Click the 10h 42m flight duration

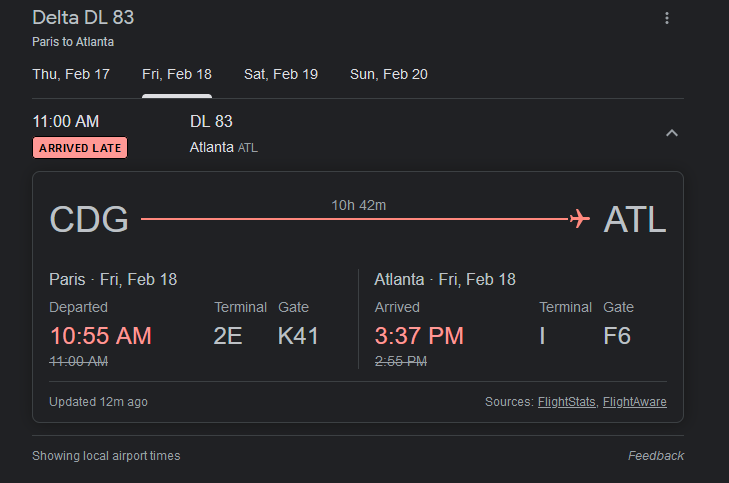[359, 206]
